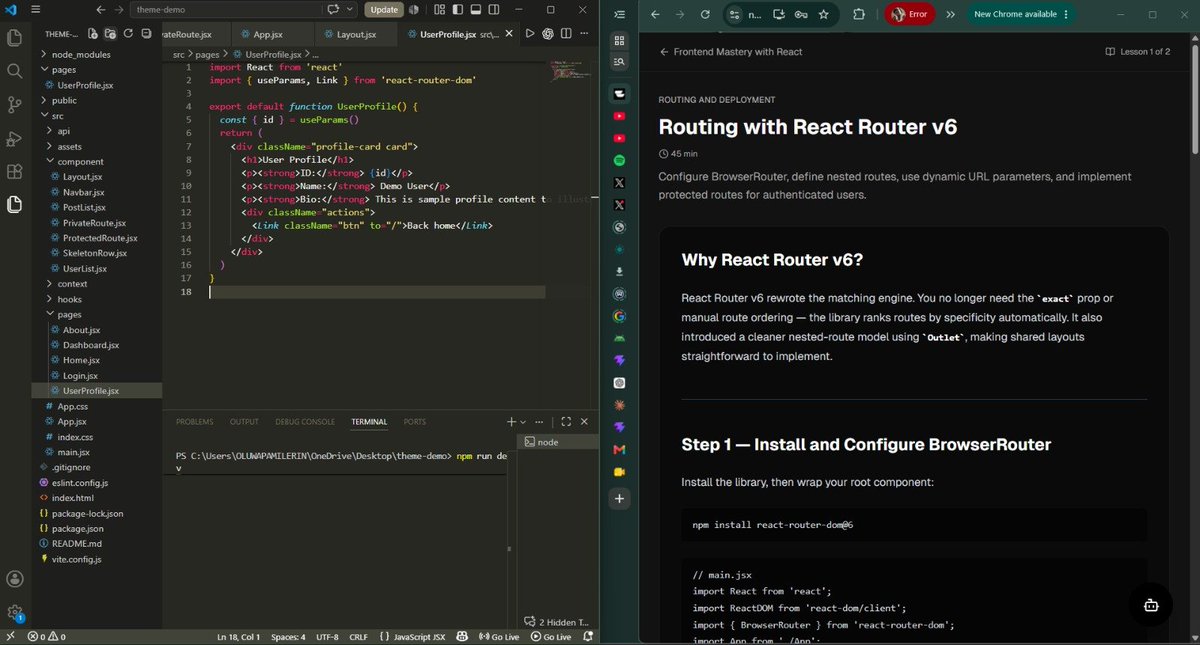Viewport: 1200px width, 645px height.
Task: Click the Go Live button with broadcast icon
Action: [x=499, y=636]
